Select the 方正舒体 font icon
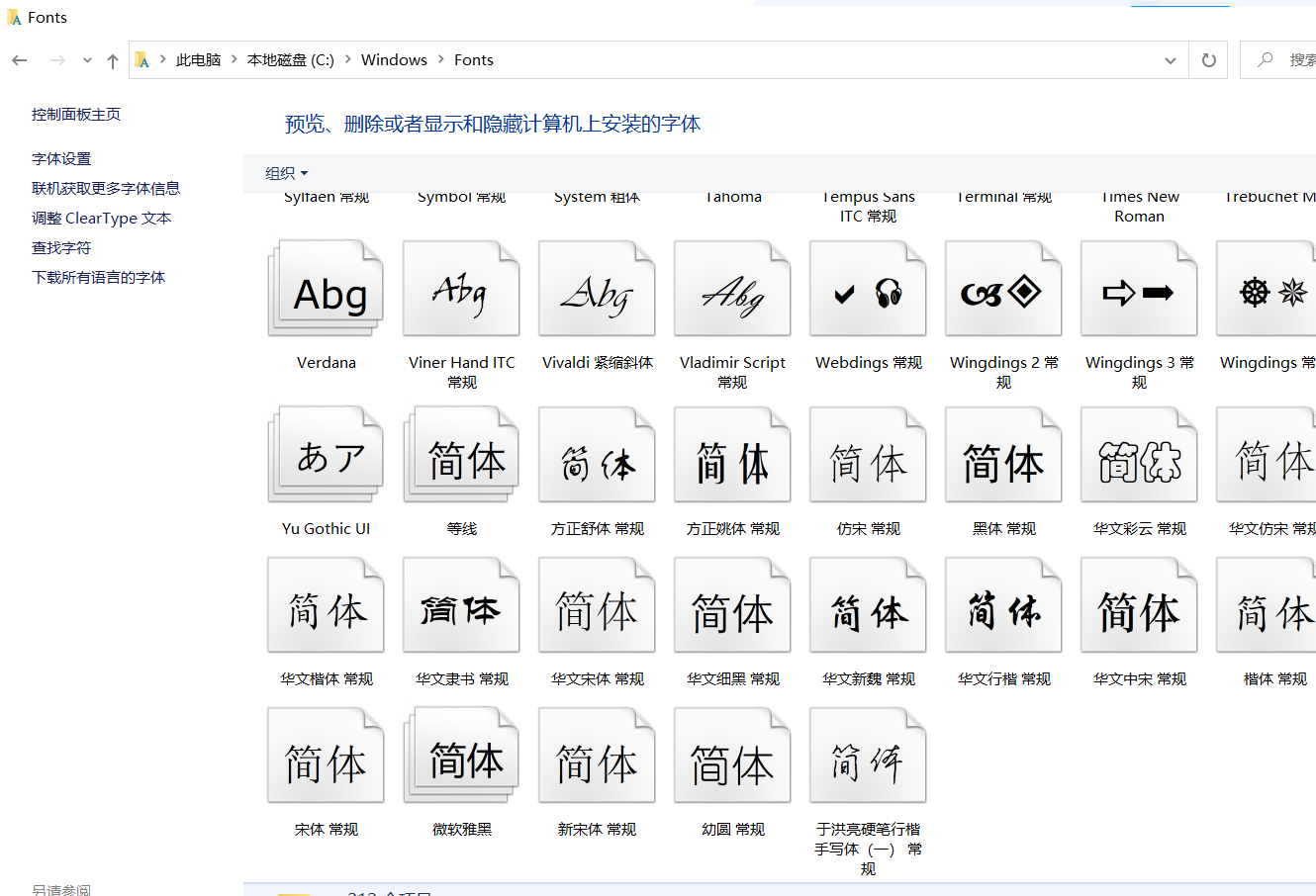This screenshot has height=896, width=1316. pyautogui.click(x=597, y=454)
